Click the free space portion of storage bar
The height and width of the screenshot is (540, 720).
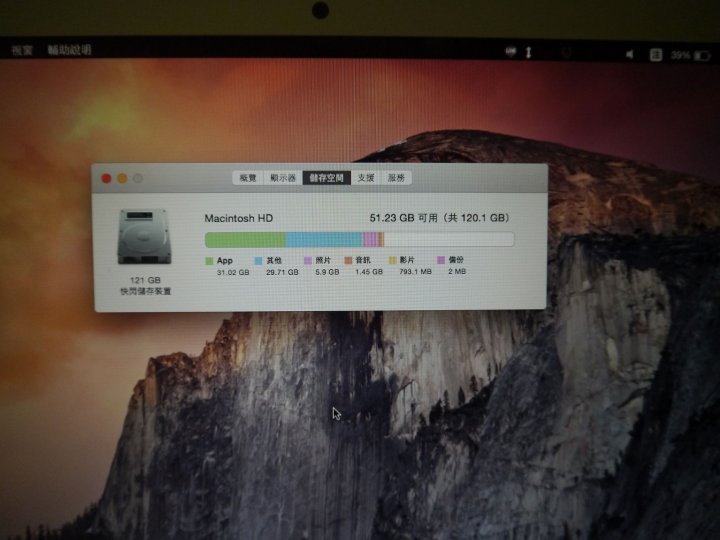(x=449, y=239)
